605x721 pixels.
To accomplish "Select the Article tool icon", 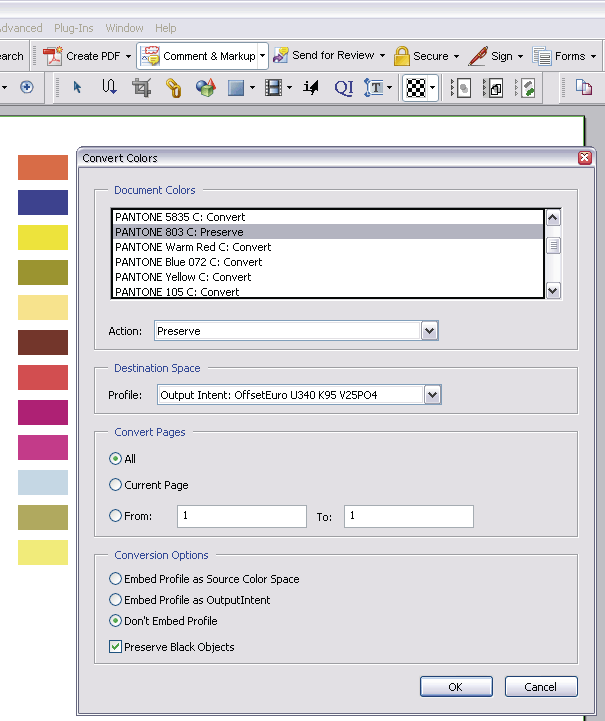I will (x=109, y=87).
